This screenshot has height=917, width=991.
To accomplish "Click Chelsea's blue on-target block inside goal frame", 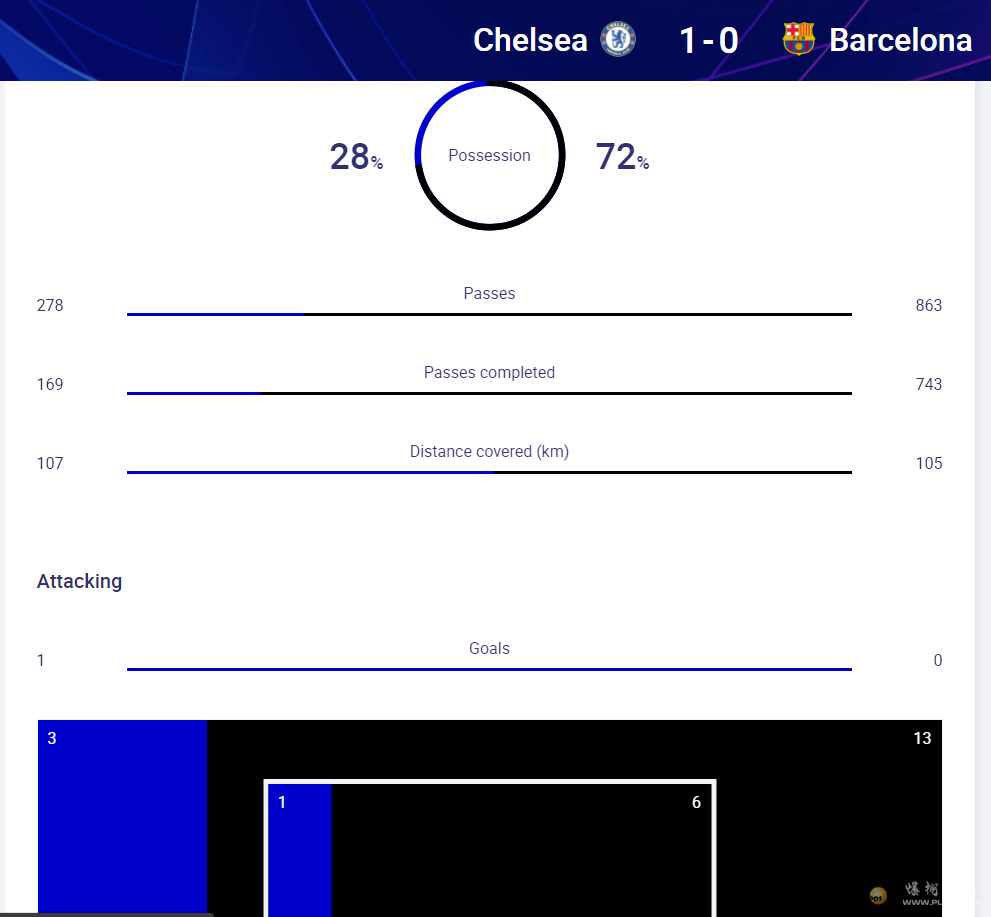I will click(x=300, y=850).
